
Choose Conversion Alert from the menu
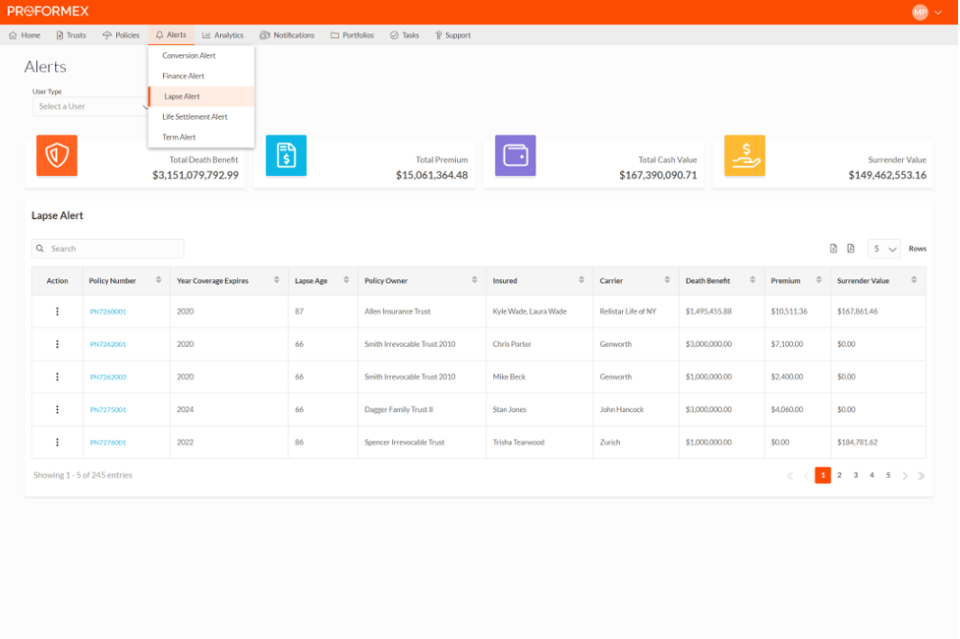(201, 56)
